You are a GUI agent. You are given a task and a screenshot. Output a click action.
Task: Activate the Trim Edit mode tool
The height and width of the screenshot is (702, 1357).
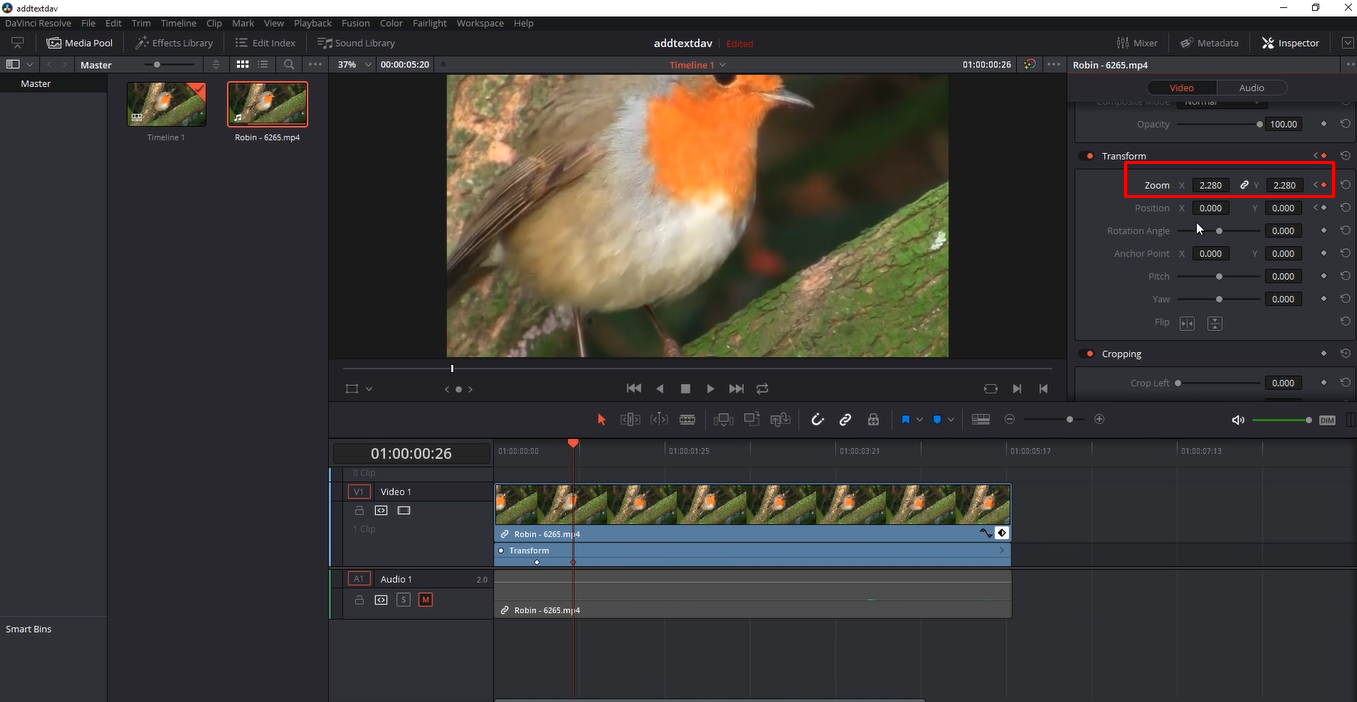tap(630, 419)
